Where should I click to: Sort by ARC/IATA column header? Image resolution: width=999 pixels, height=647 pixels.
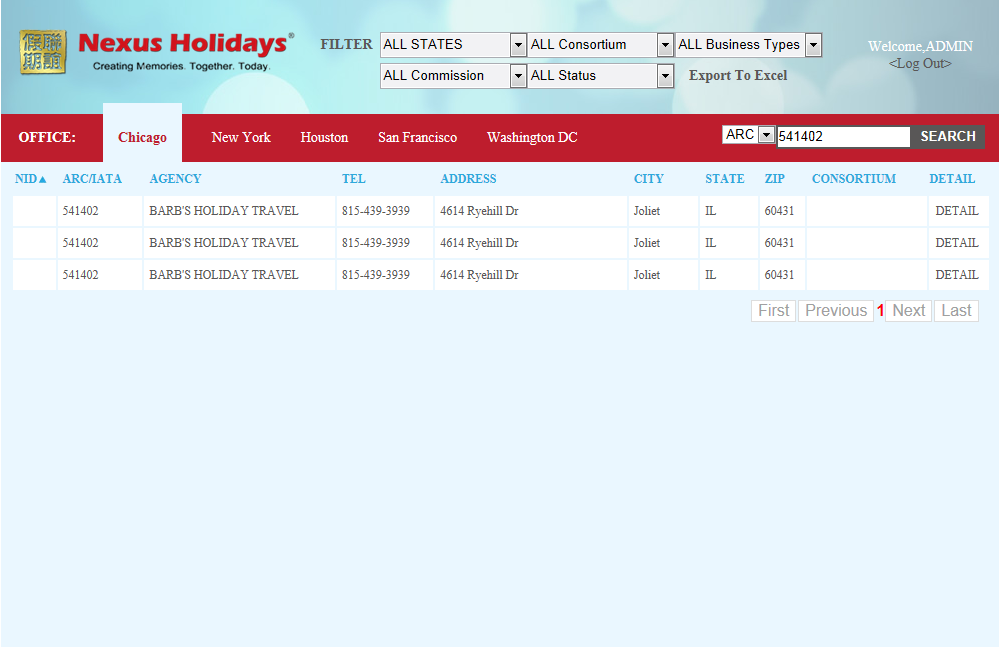point(92,179)
